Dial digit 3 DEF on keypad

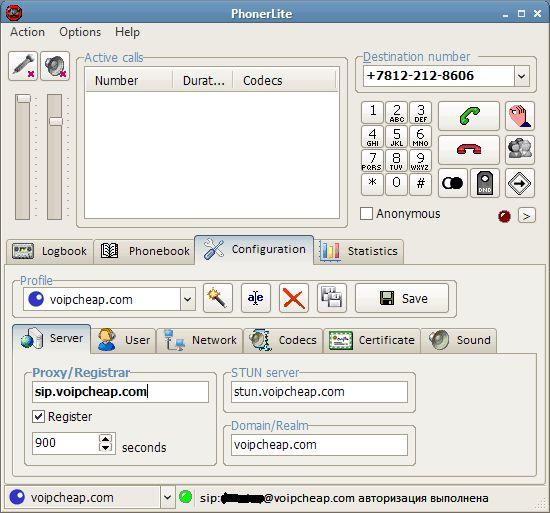(420, 113)
